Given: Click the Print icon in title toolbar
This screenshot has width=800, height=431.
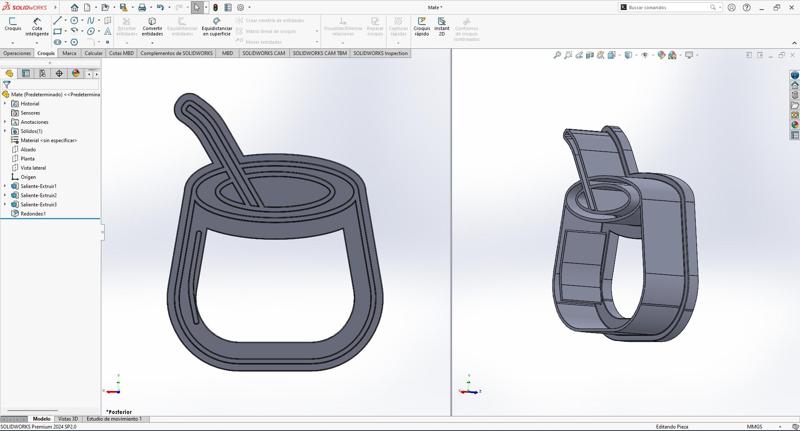Looking at the screenshot, I should click(141, 7).
